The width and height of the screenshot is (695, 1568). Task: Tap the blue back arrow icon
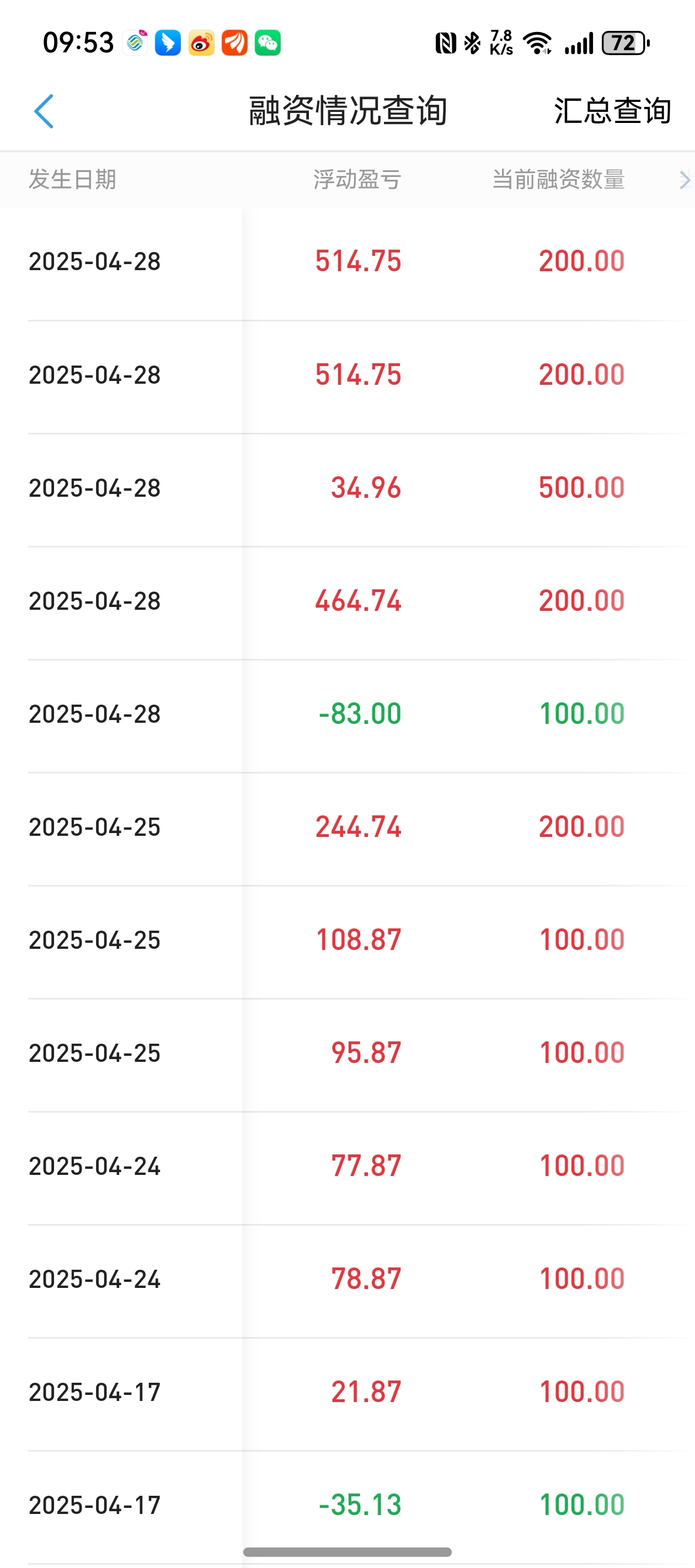click(44, 111)
